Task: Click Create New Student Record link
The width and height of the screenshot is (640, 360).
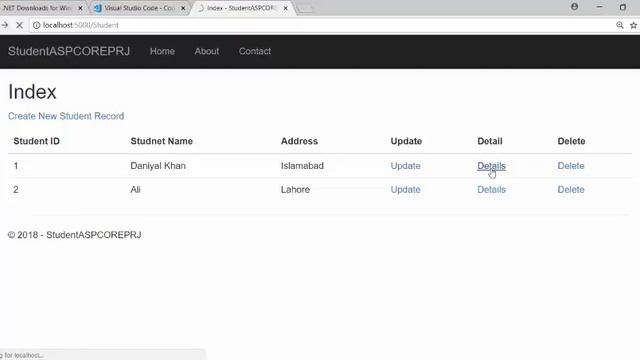Action: click(66, 116)
